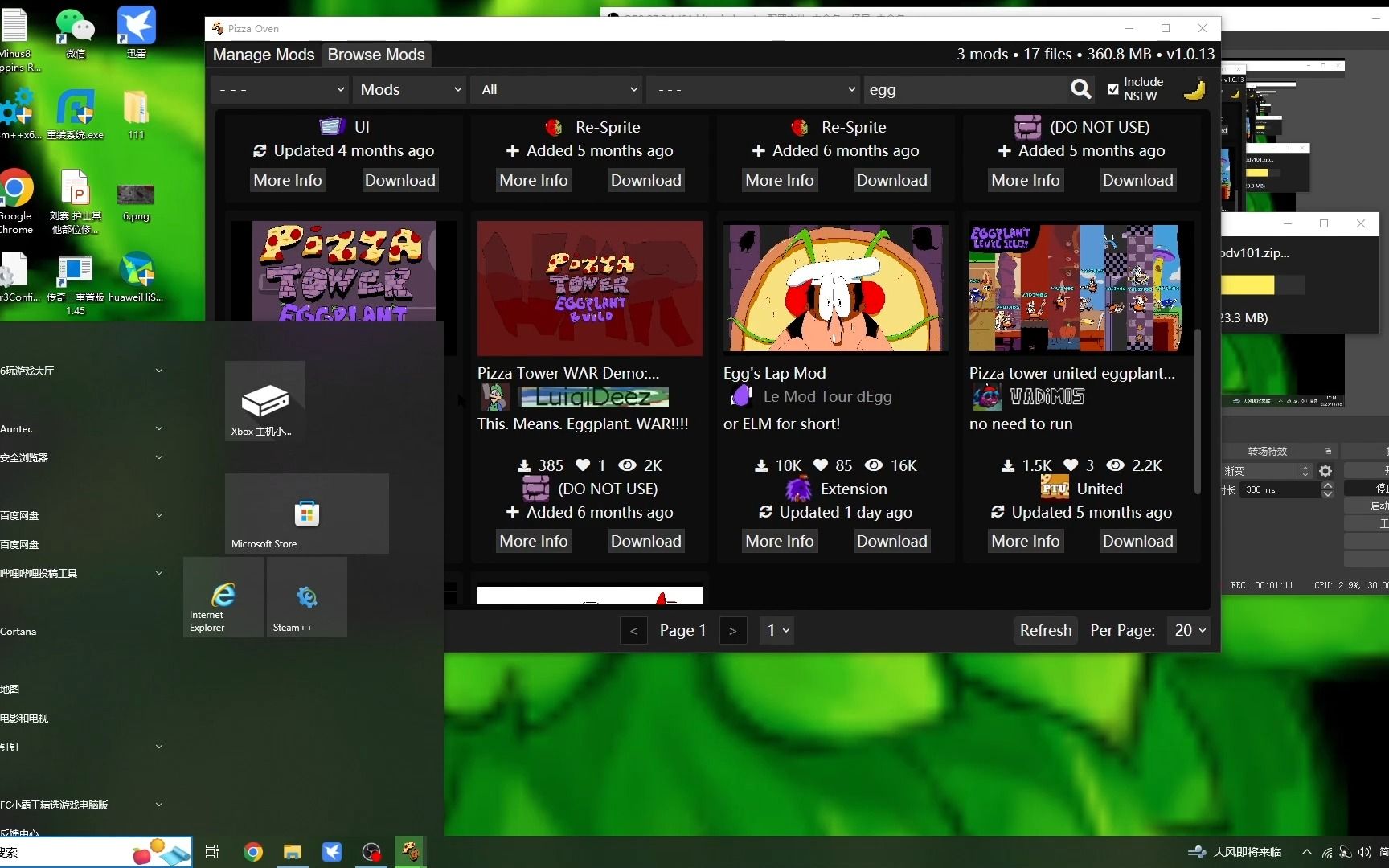Viewport: 1389px width, 868px height.
Task: Click the heart likes icon on Egg's Lap Mod
Action: coord(821,465)
